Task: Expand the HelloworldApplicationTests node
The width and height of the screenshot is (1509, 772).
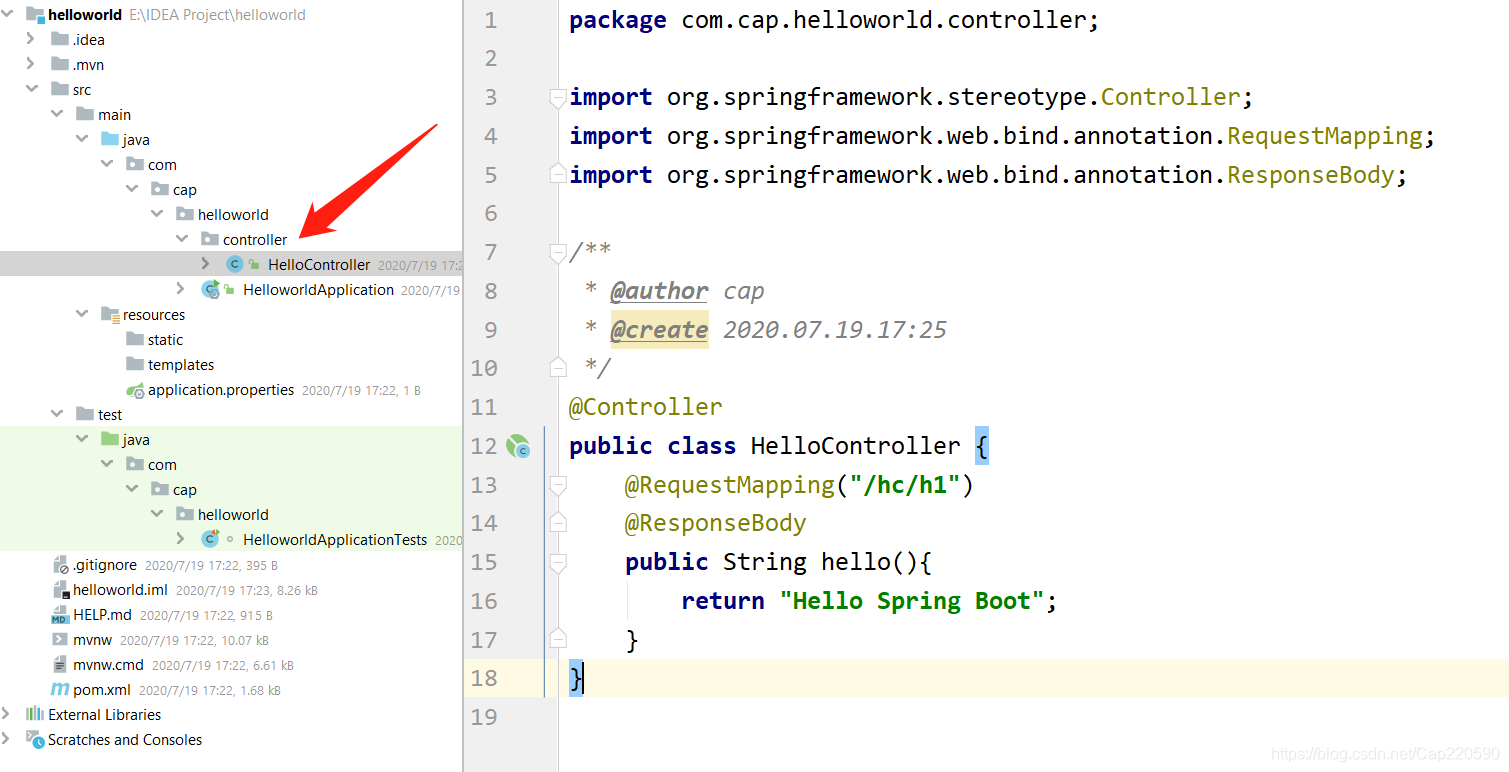Action: 181,539
